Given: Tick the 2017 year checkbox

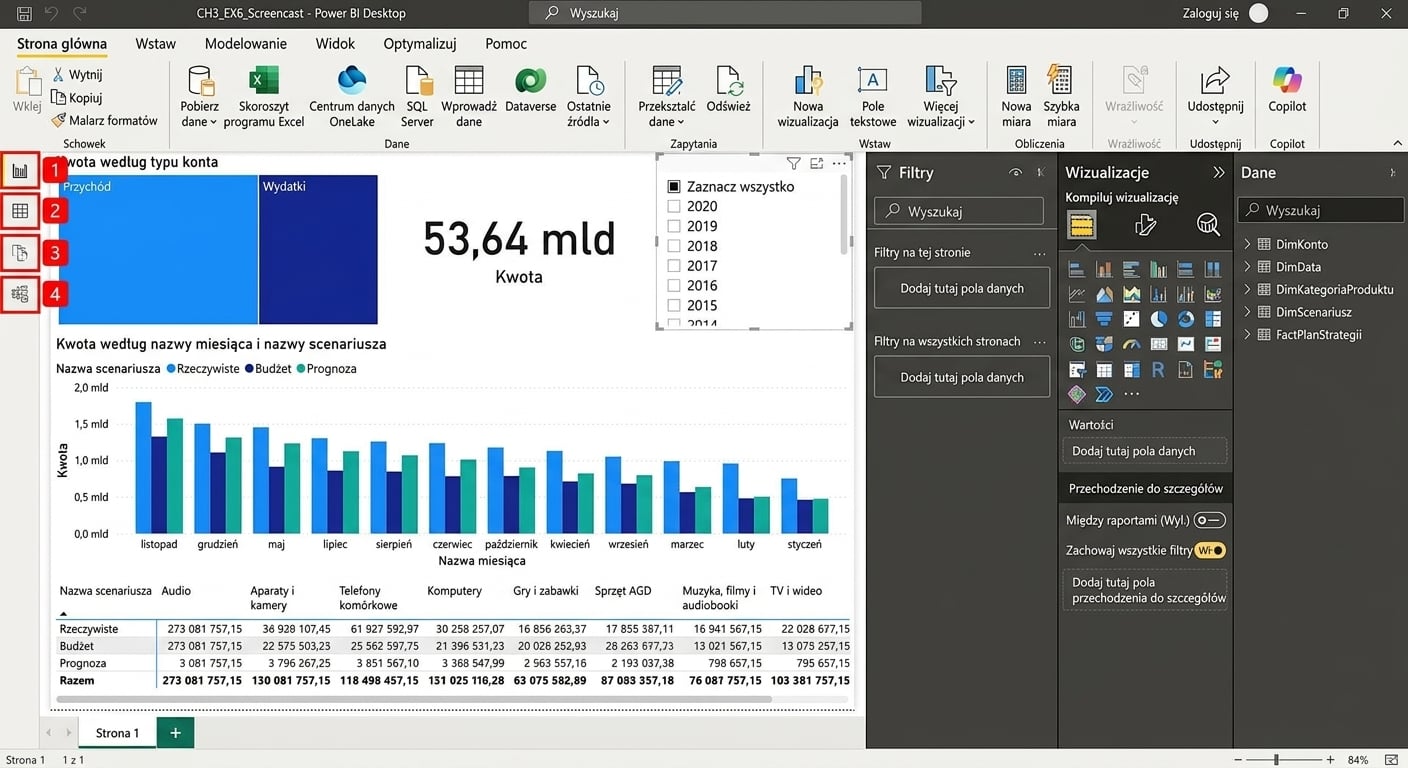Looking at the screenshot, I should 674,266.
